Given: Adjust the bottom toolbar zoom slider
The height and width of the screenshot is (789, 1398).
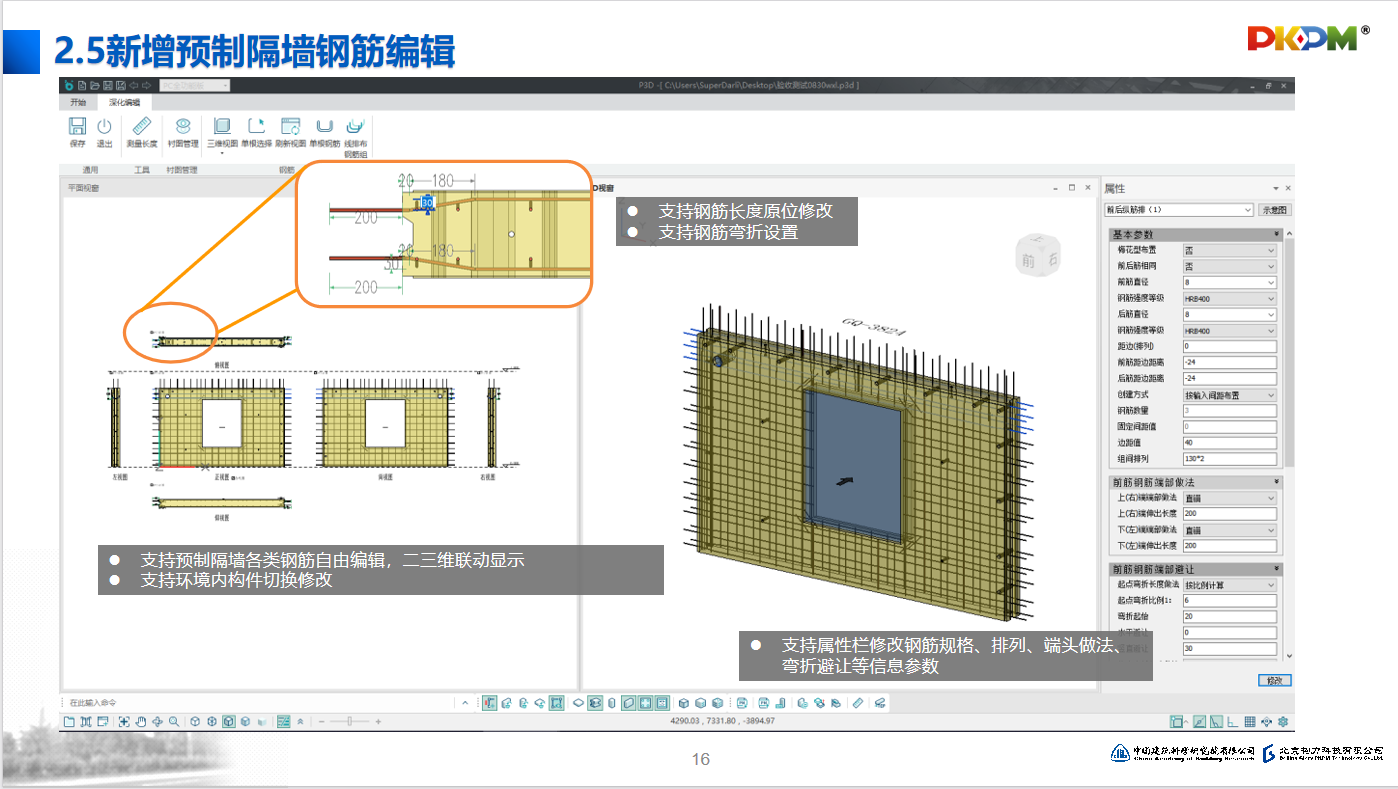Looking at the screenshot, I should tap(349, 721).
